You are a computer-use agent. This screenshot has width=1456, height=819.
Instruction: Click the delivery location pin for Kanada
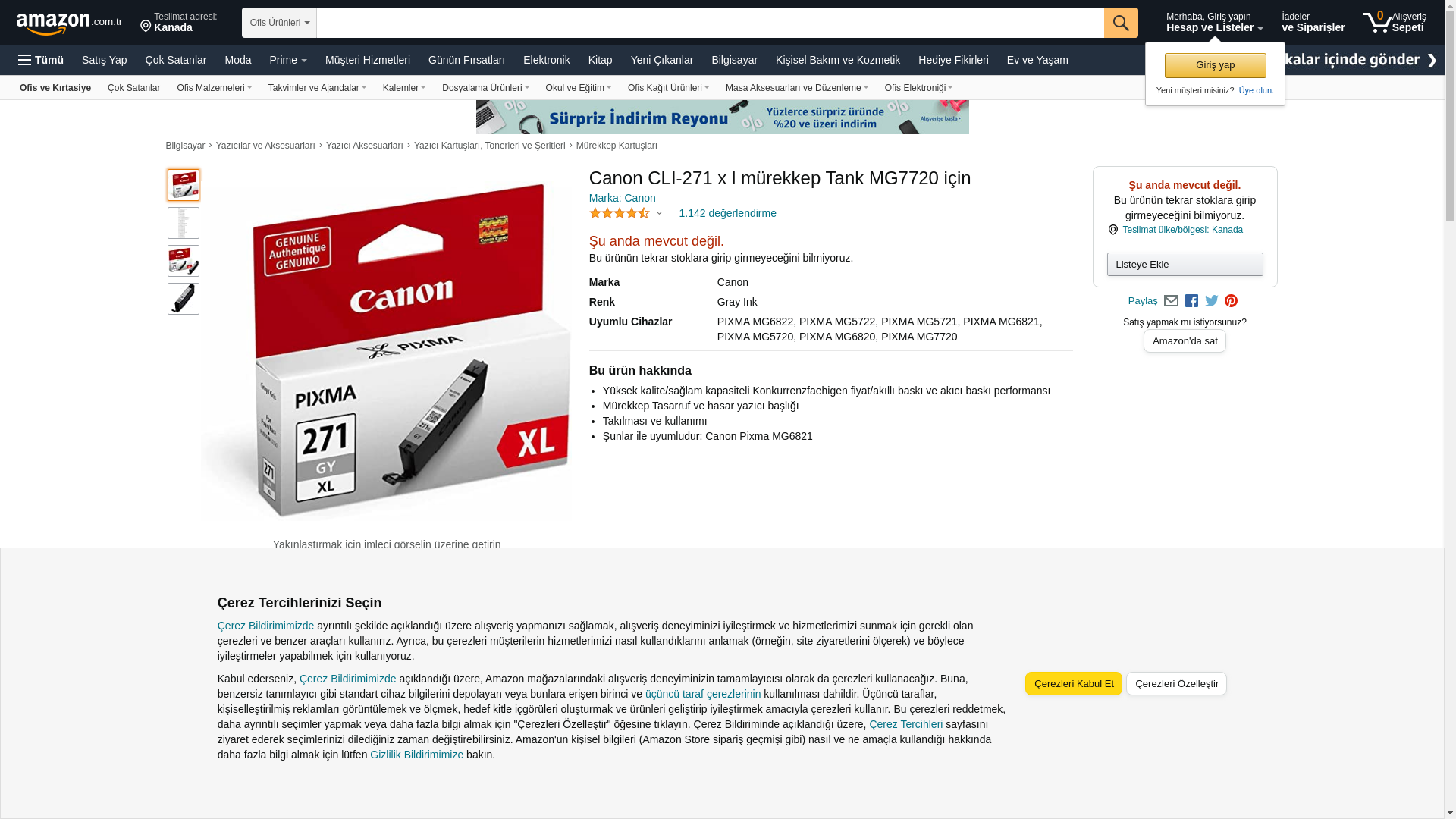coord(146,27)
